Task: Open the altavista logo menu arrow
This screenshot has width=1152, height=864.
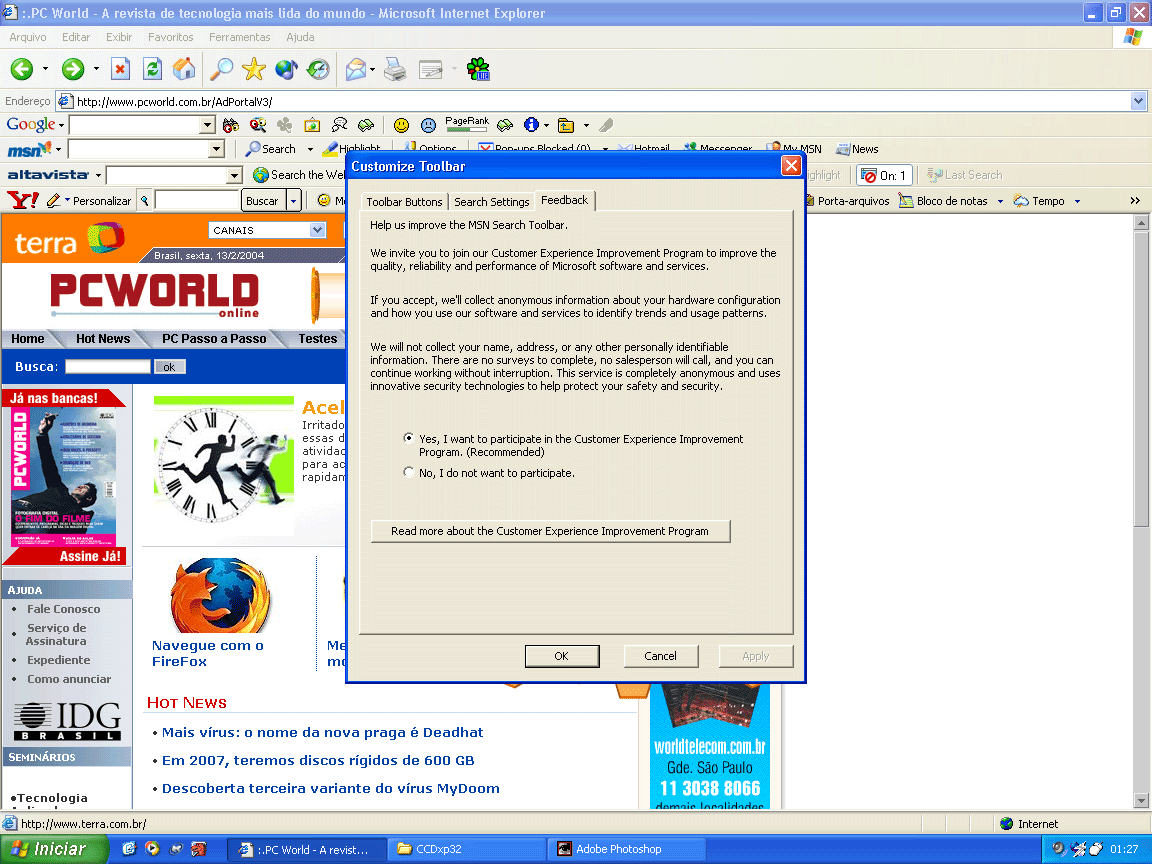Action: (98, 176)
